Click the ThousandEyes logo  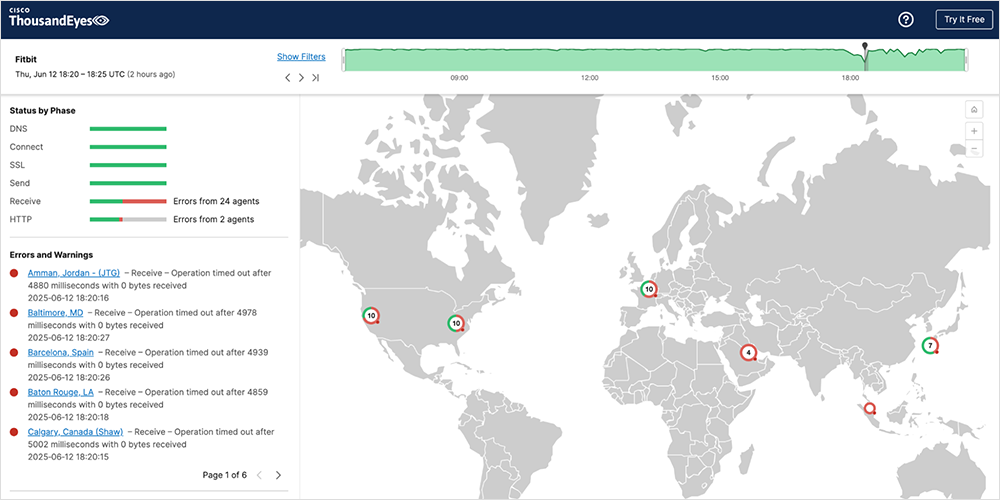pyautogui.click(x=59, y=18)
